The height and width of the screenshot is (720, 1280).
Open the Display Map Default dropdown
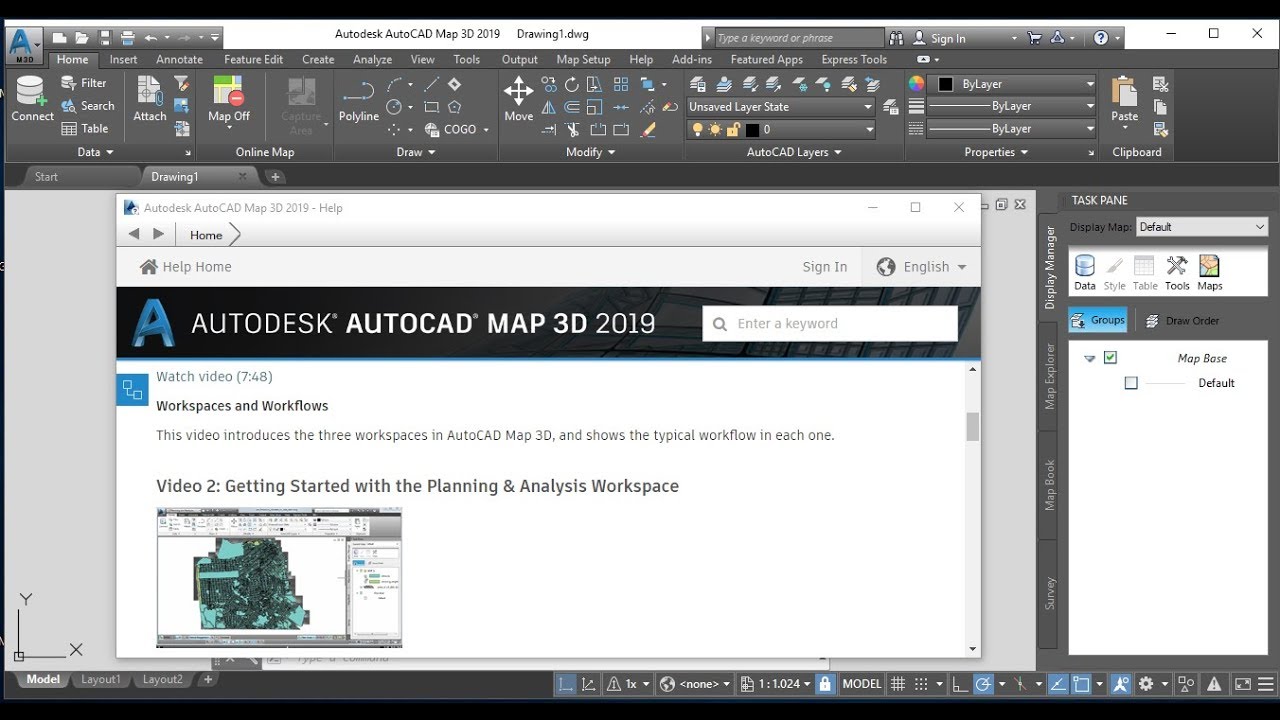pos(1201,227)
